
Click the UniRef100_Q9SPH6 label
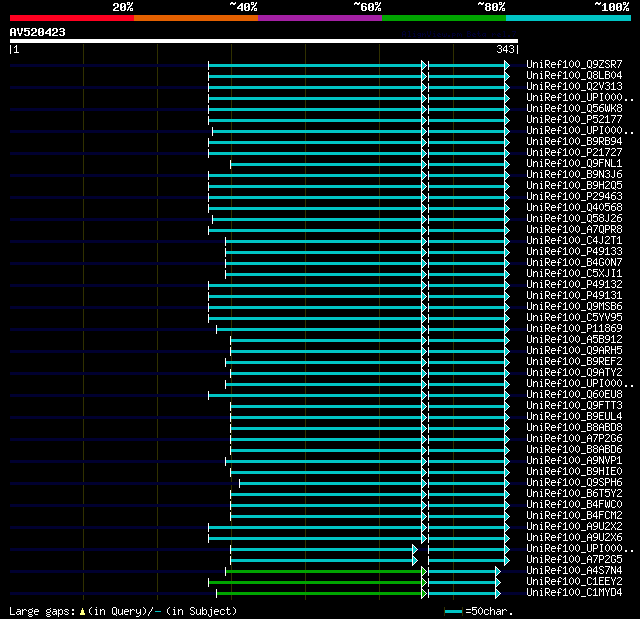point(574,483)
